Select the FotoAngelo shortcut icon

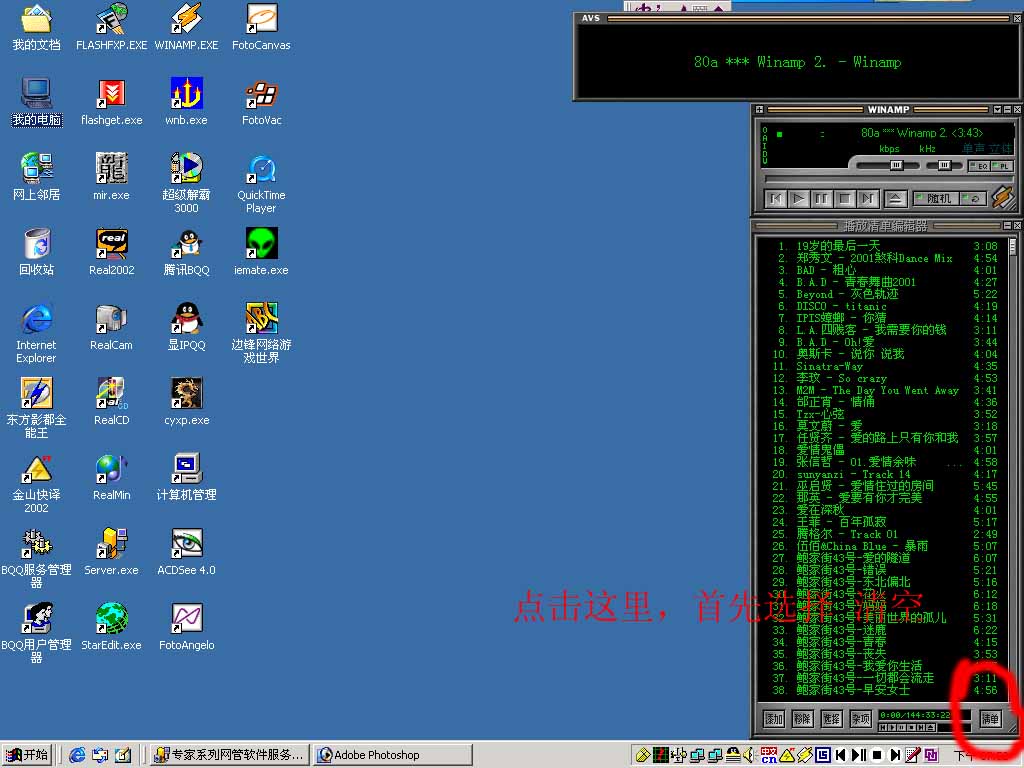tap(186, 627)
